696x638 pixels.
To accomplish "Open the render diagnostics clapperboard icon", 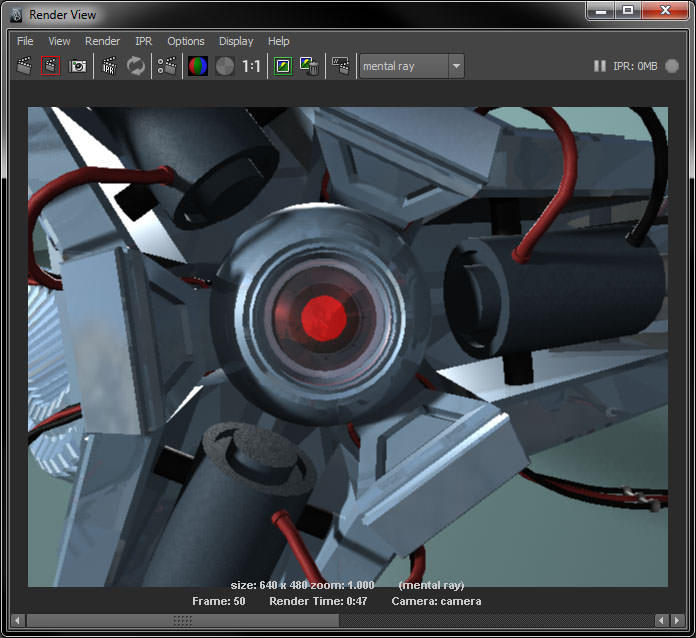I will pyautogui.click(x=341, y=66).
